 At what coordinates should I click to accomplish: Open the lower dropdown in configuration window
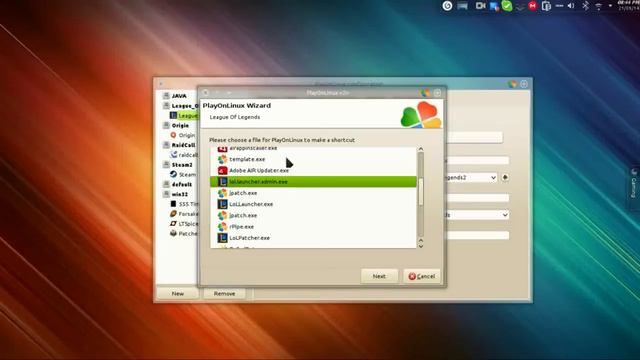(478, 215)
